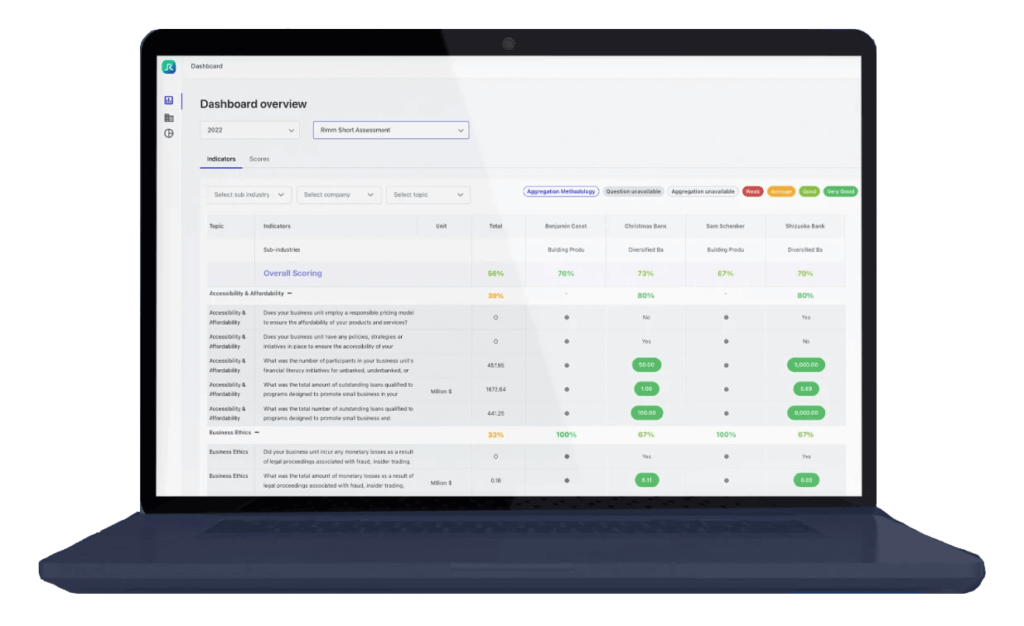Click the Christmas Bank column header
The height and width of the screenshot is (626, 1024).
pyautogui.click(x=645, y=226)
